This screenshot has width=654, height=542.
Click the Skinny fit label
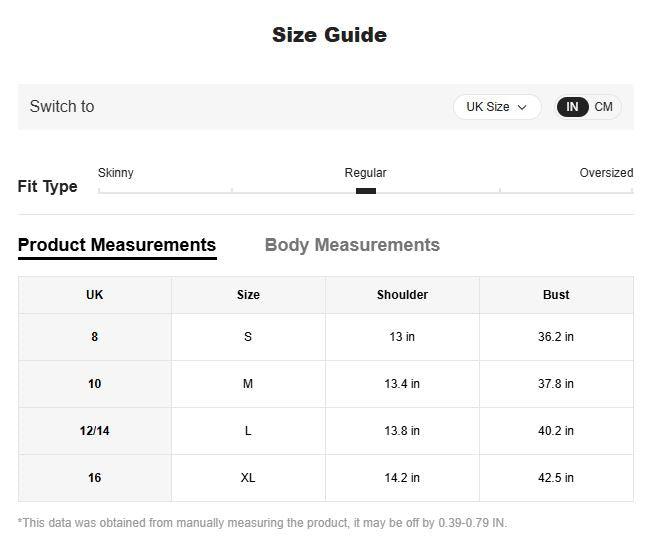[x=116, y=173]
